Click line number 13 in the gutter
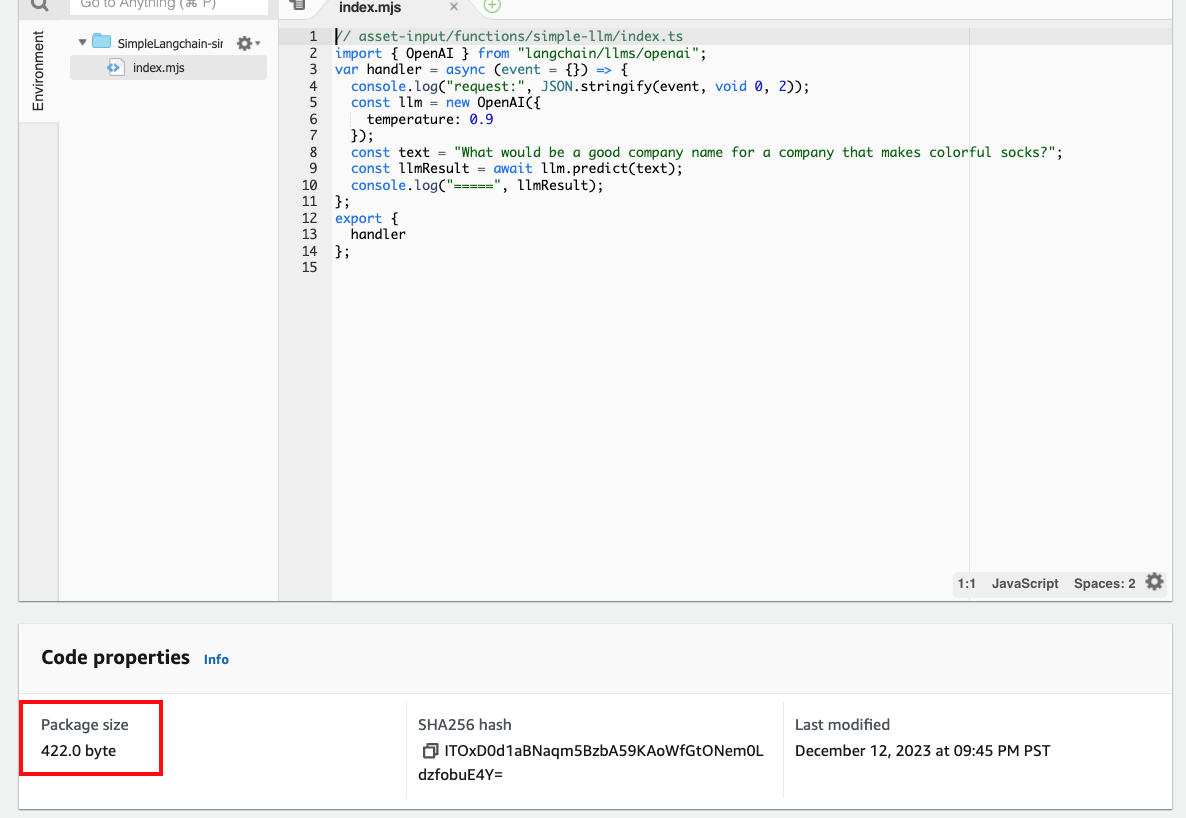The height and width of the screenshot is (818, 1186). coord(309,235)
